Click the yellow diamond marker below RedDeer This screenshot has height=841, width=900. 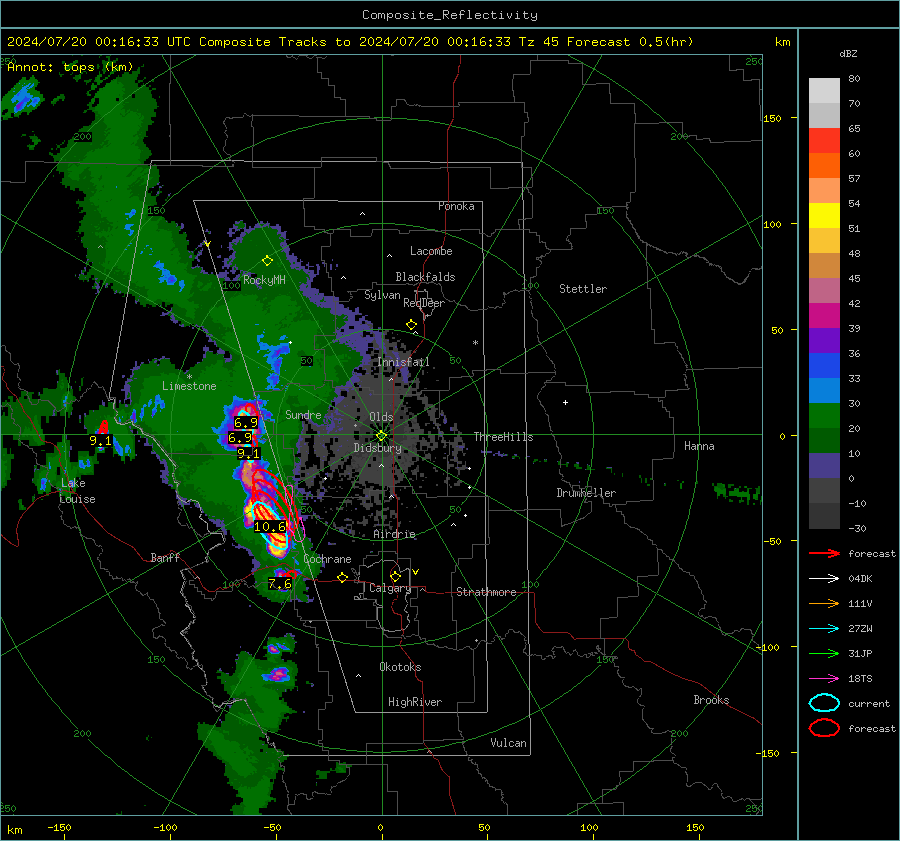[411, 325]
